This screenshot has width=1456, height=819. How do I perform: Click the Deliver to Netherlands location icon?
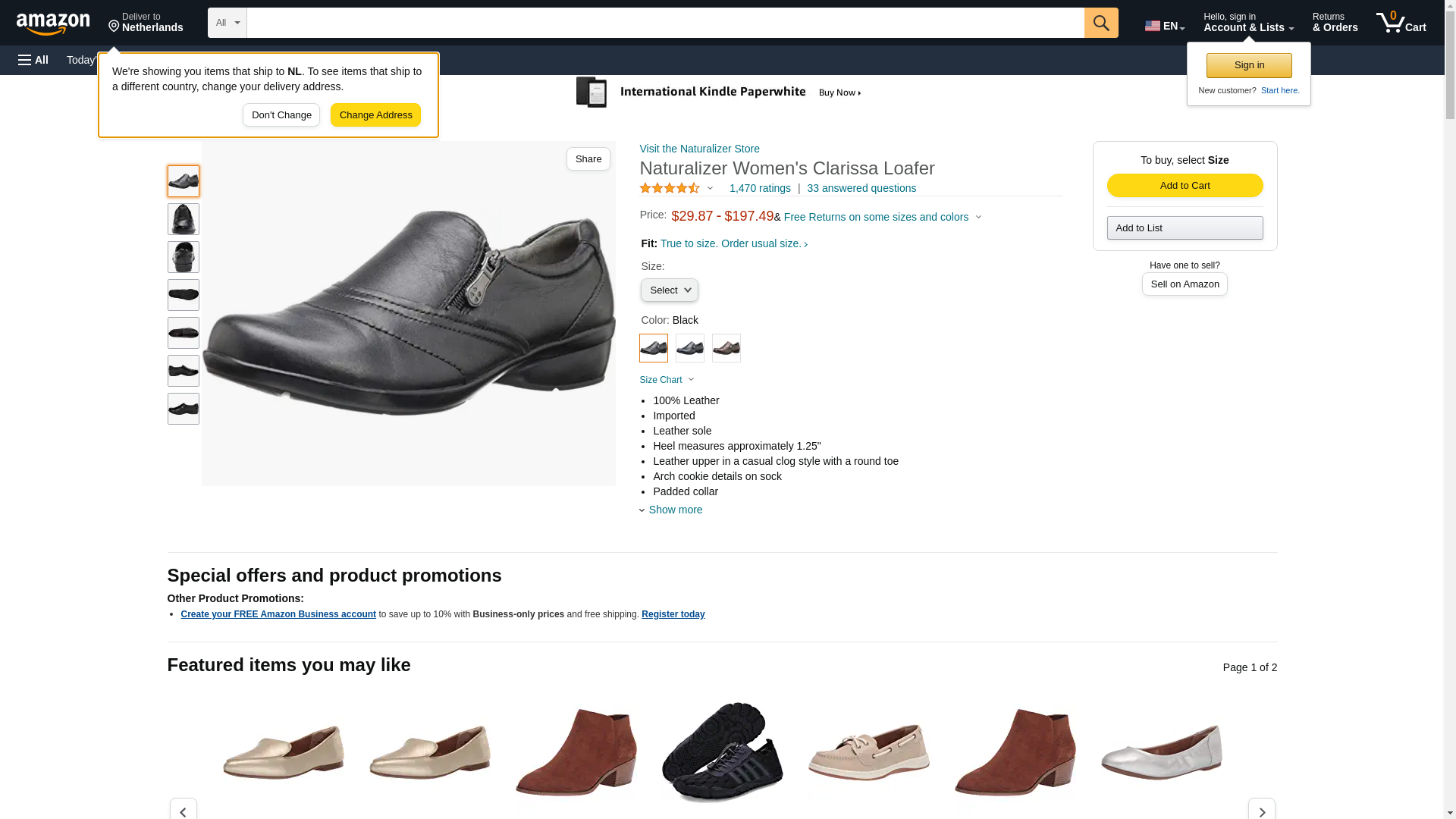point(115,27)
